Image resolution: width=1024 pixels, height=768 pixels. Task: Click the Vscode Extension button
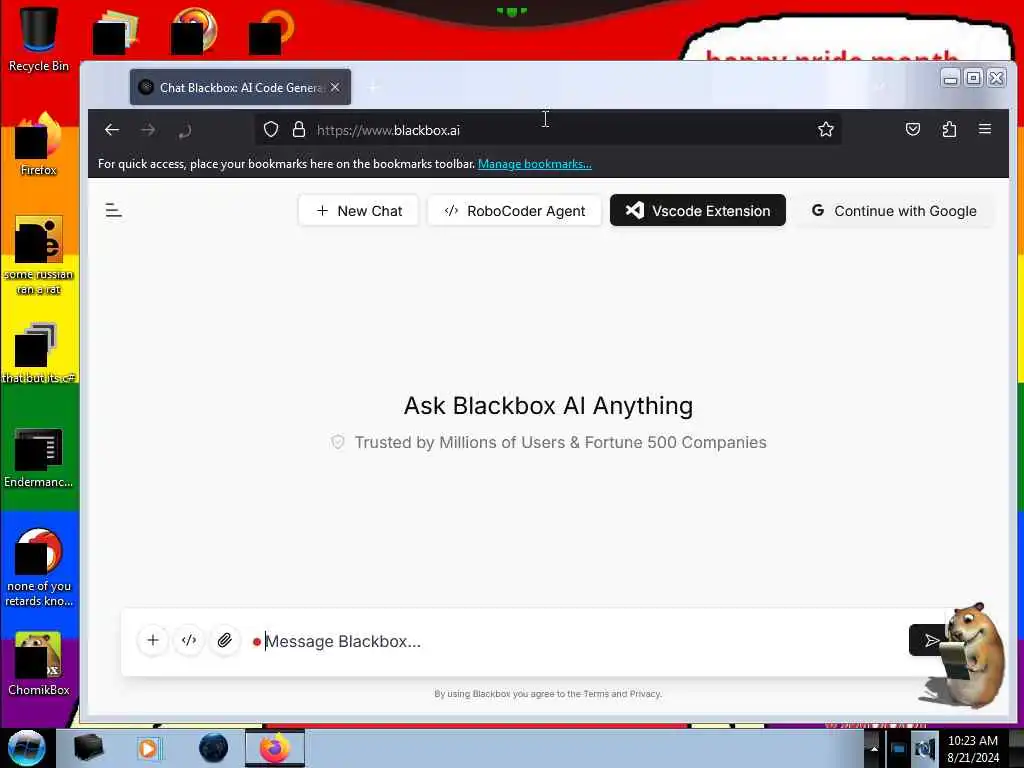(697, 210)
